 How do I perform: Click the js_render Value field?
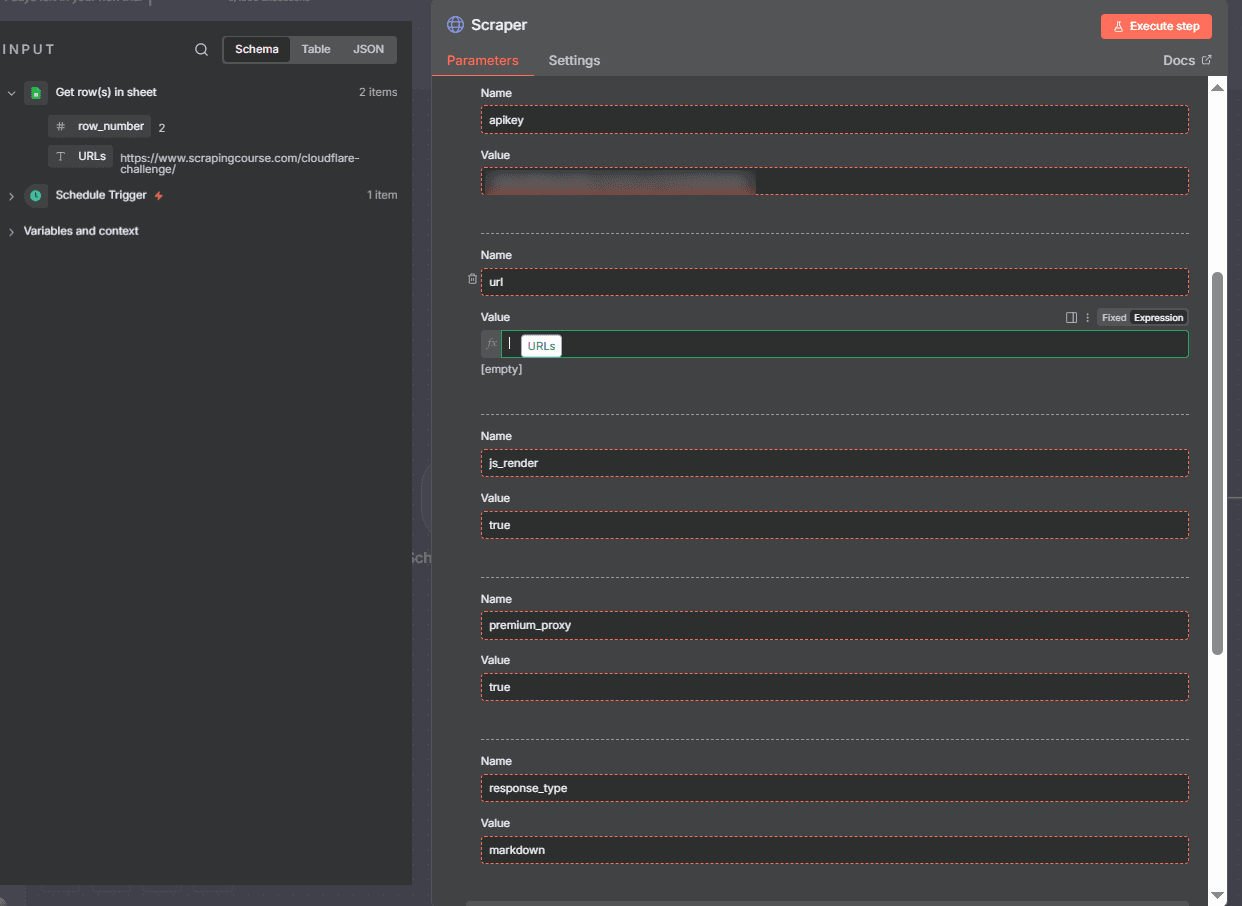click(835, 525)
